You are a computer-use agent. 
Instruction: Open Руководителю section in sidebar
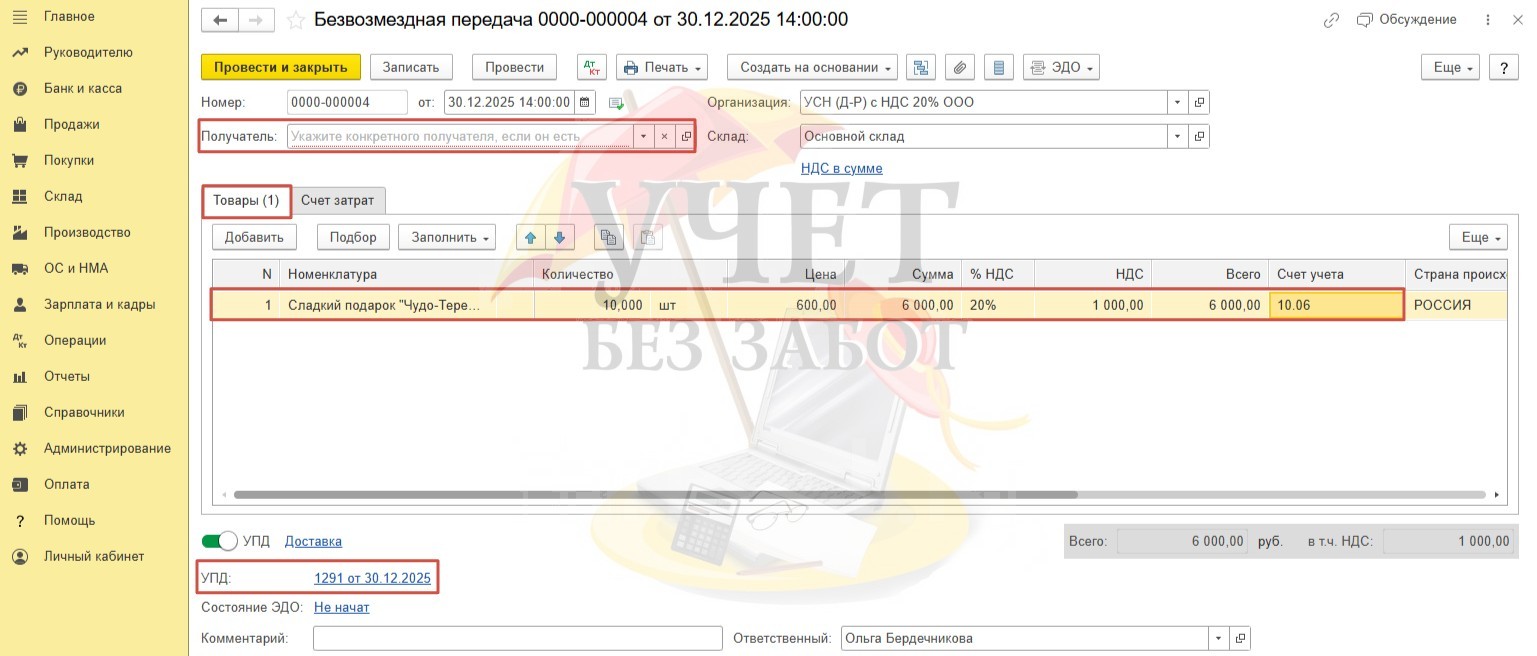coord(88,52)
